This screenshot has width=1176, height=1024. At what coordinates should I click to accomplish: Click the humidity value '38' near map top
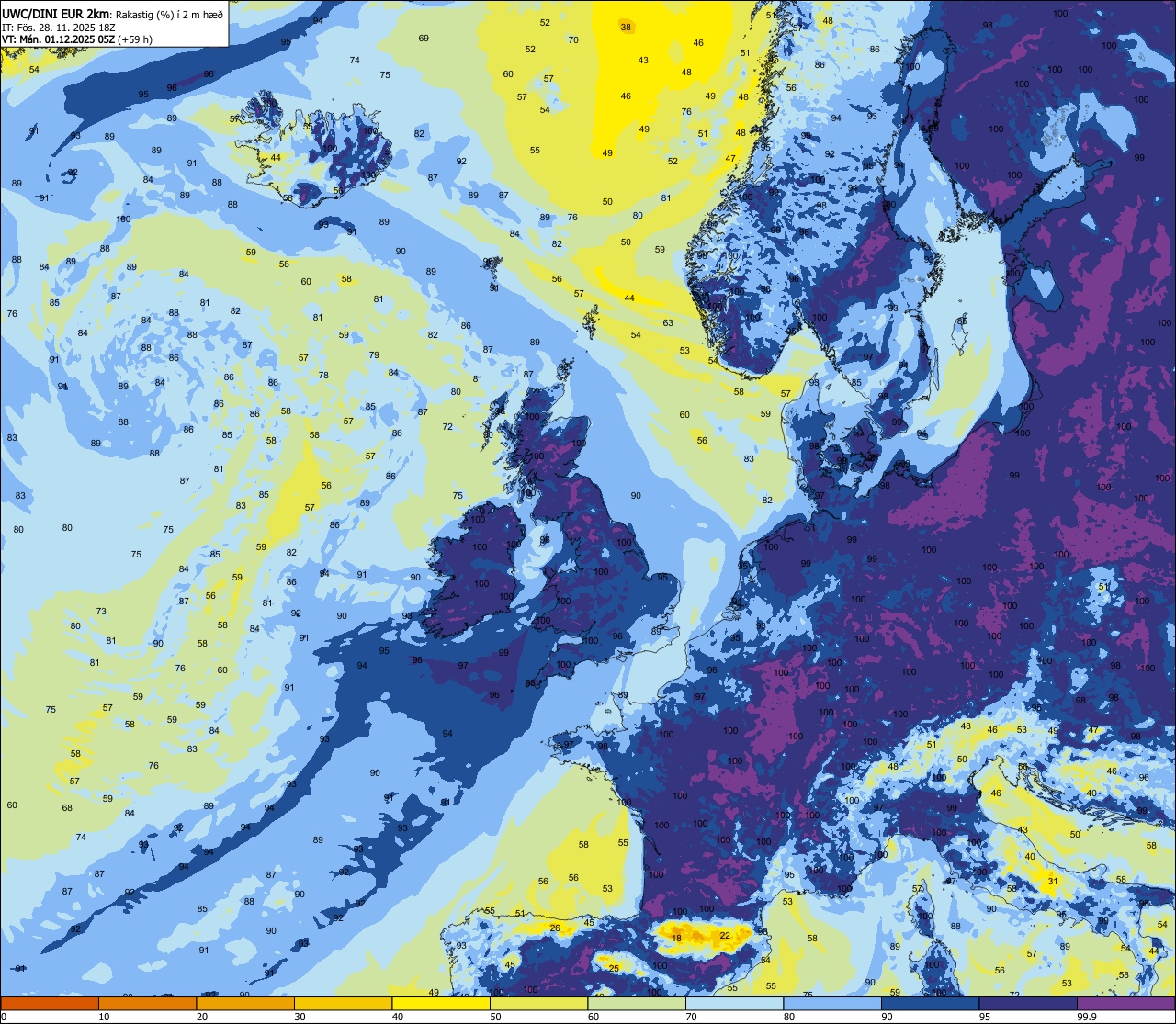[x=626, y=28]
